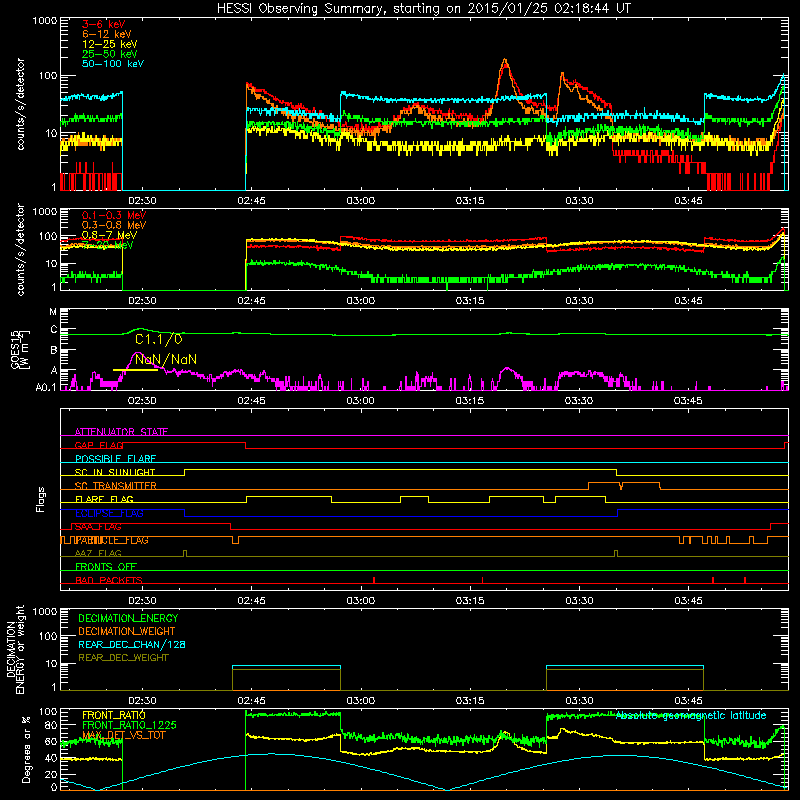Click the FRONT_RATIO legend label
Viewport: 800px width, 800px height.
pos(114,715)
